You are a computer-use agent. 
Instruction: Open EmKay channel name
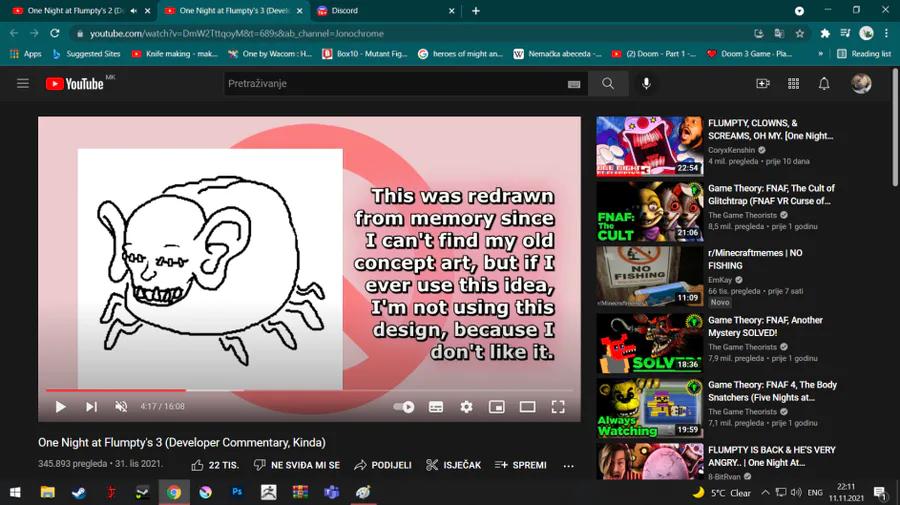[x=720, y=280]
